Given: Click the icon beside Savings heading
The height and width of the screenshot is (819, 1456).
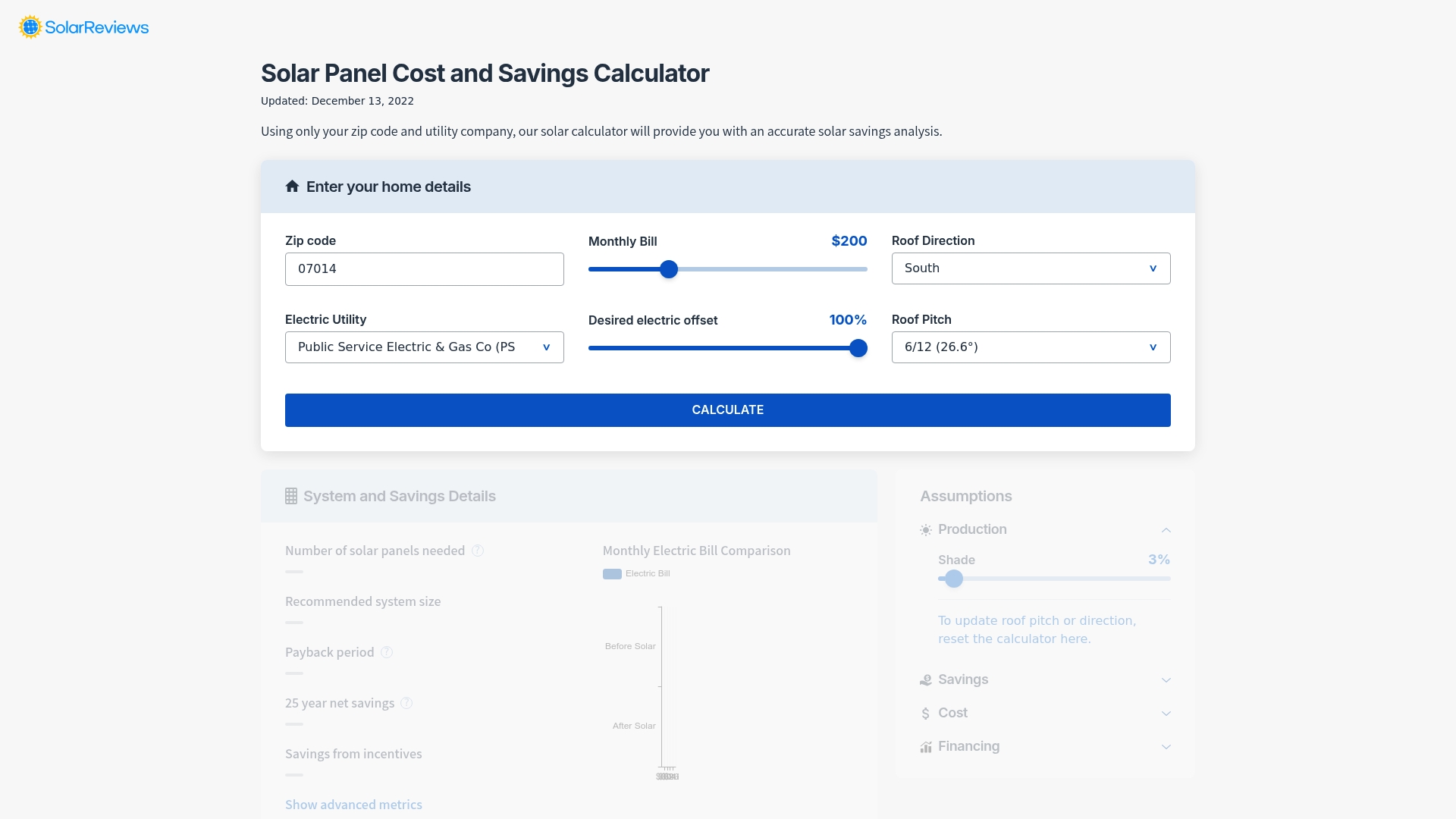Looking at the screenshot, I should pos(925,679).
